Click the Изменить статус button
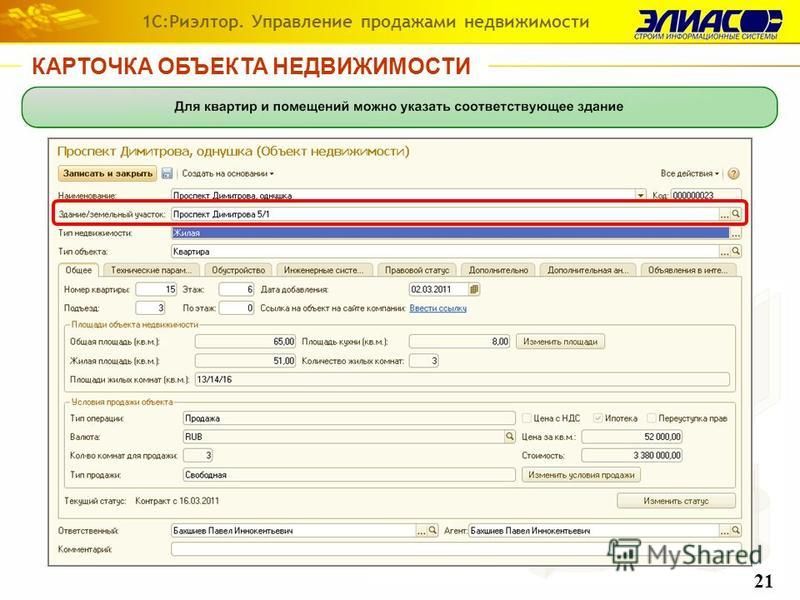 [676, 501]
